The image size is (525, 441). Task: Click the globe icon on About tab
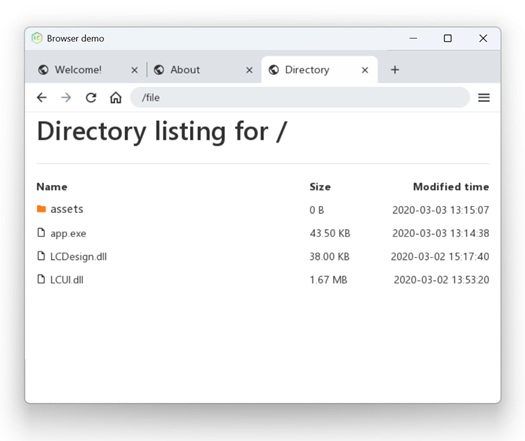(159, 70)
